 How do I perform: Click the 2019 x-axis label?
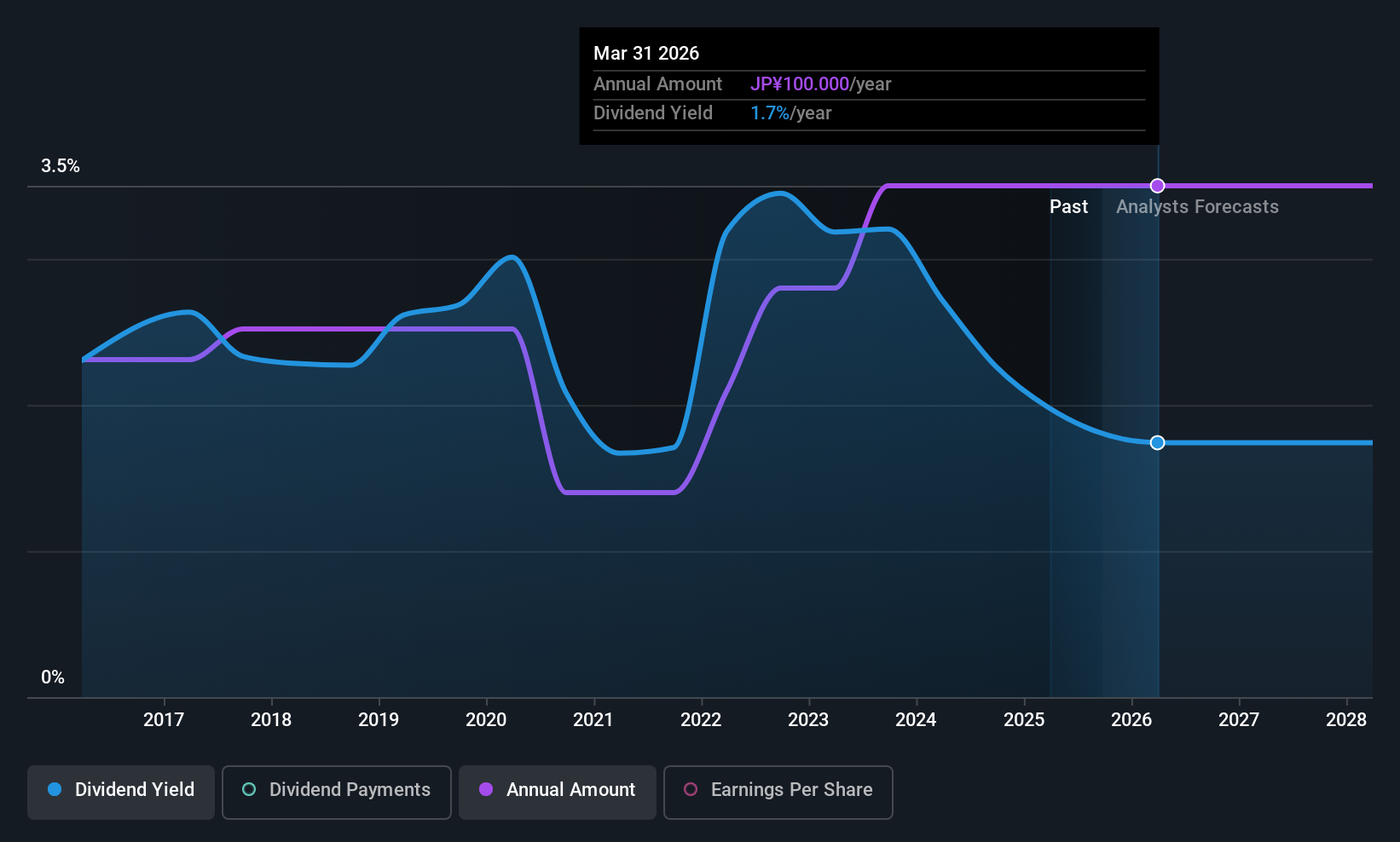[x=379, y=720]
